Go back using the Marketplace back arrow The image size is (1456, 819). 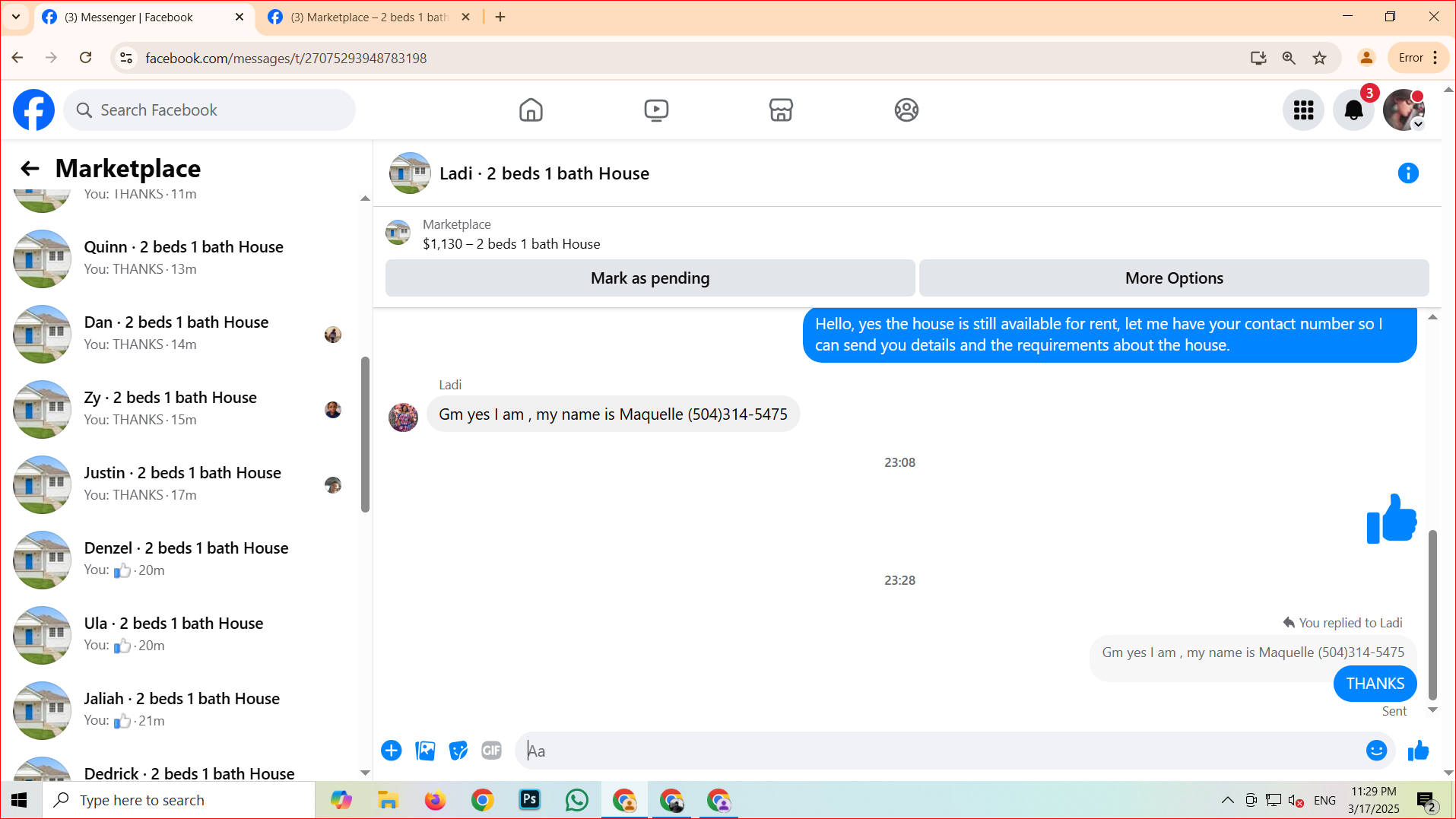(30, 168)
